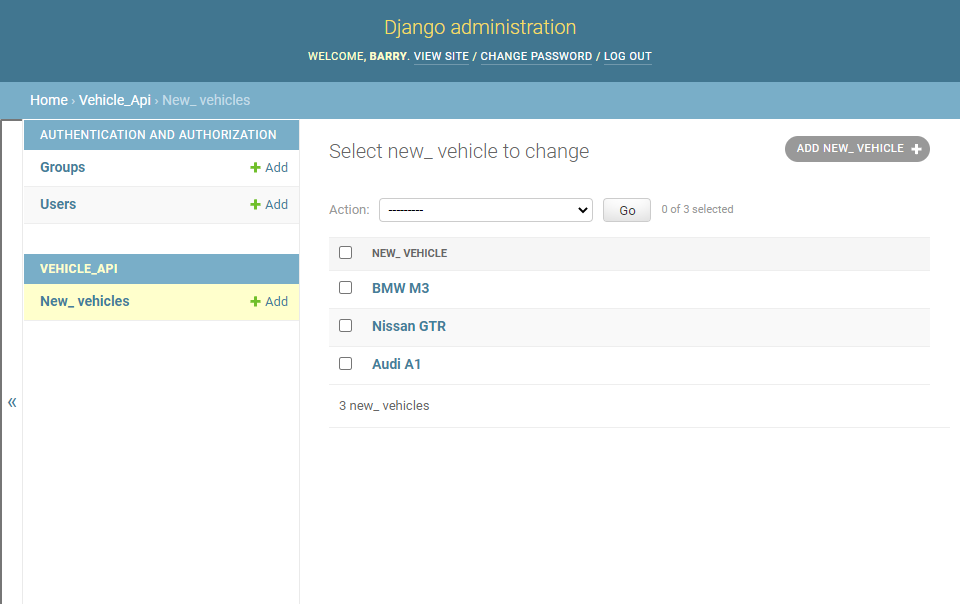Log out via the header link

point(628,56)
